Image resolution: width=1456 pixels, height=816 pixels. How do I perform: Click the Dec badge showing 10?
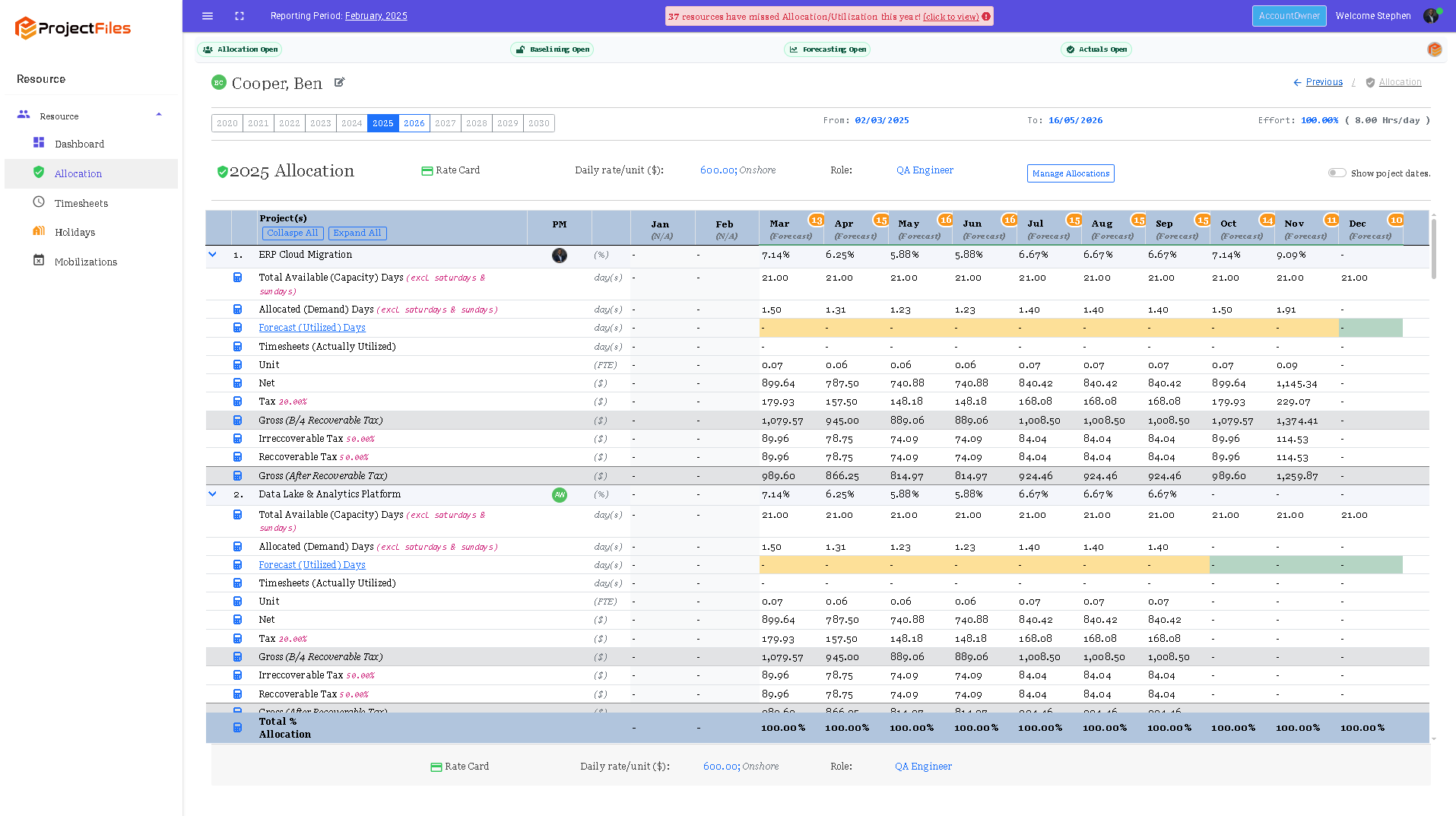pos(1396,220)
